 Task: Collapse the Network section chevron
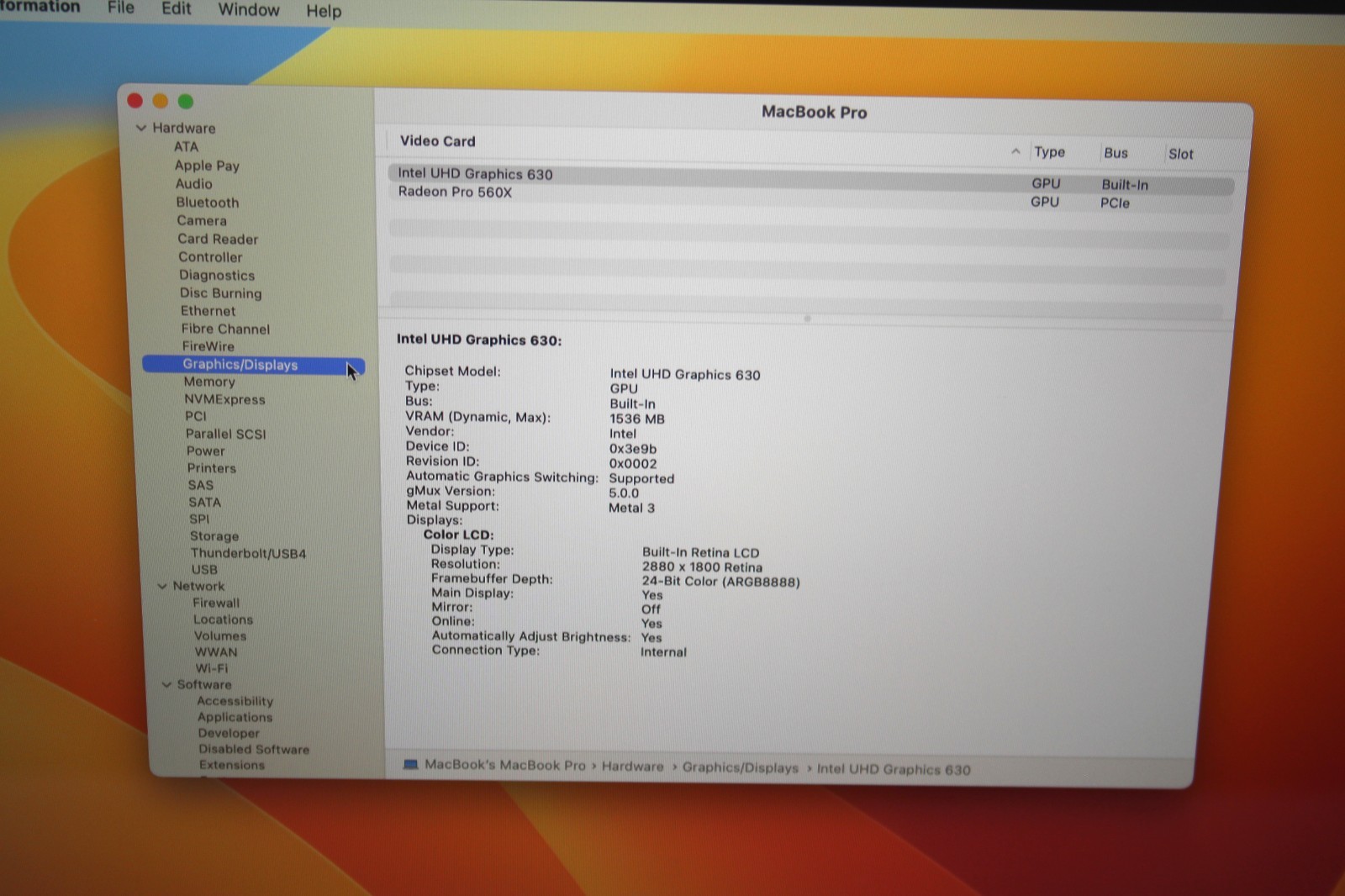[162, 586]
